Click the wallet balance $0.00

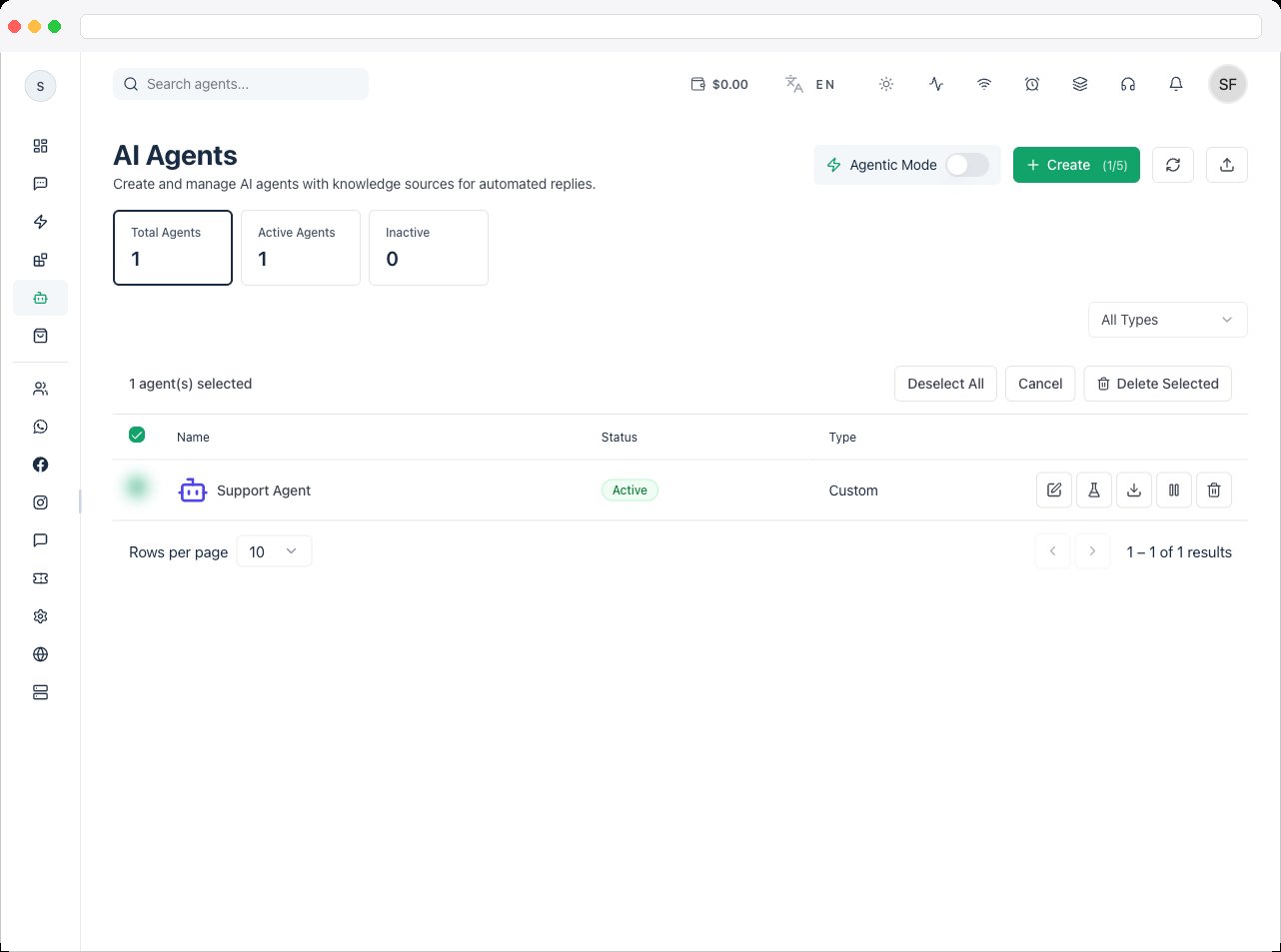pyautogui.click(x=719, y=84)
